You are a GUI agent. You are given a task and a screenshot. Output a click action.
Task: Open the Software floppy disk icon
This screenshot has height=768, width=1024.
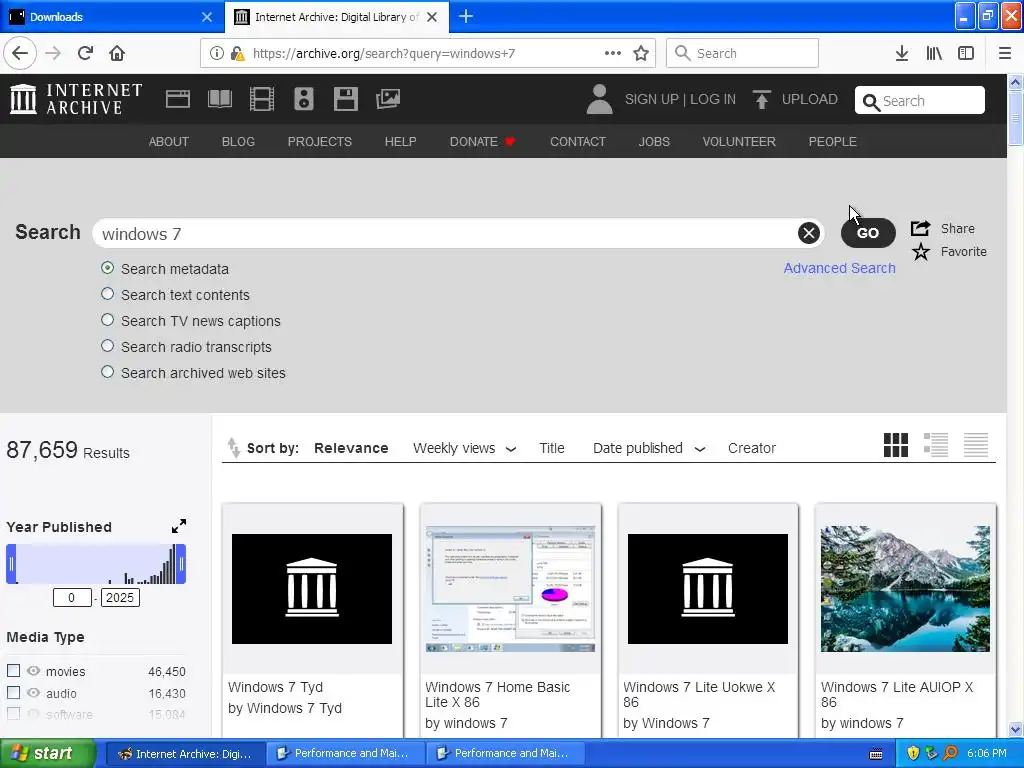coord(345,99)
